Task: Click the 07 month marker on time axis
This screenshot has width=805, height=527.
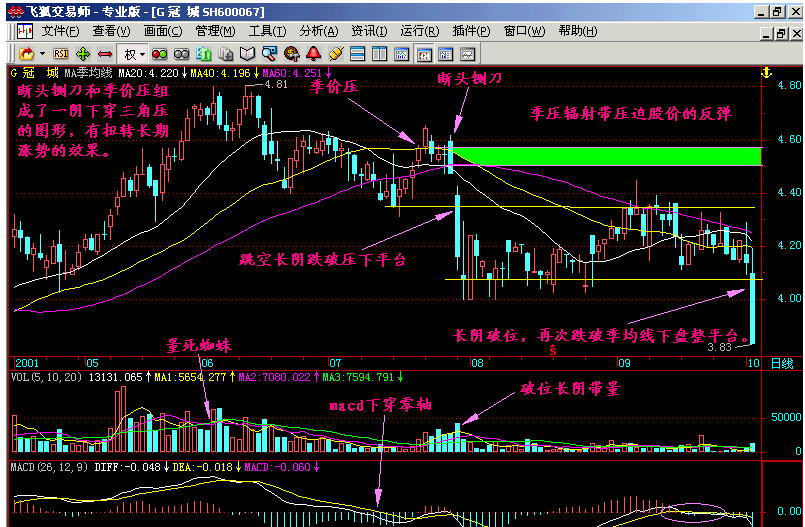Action: pyautogui.click(x=335, y=363)
